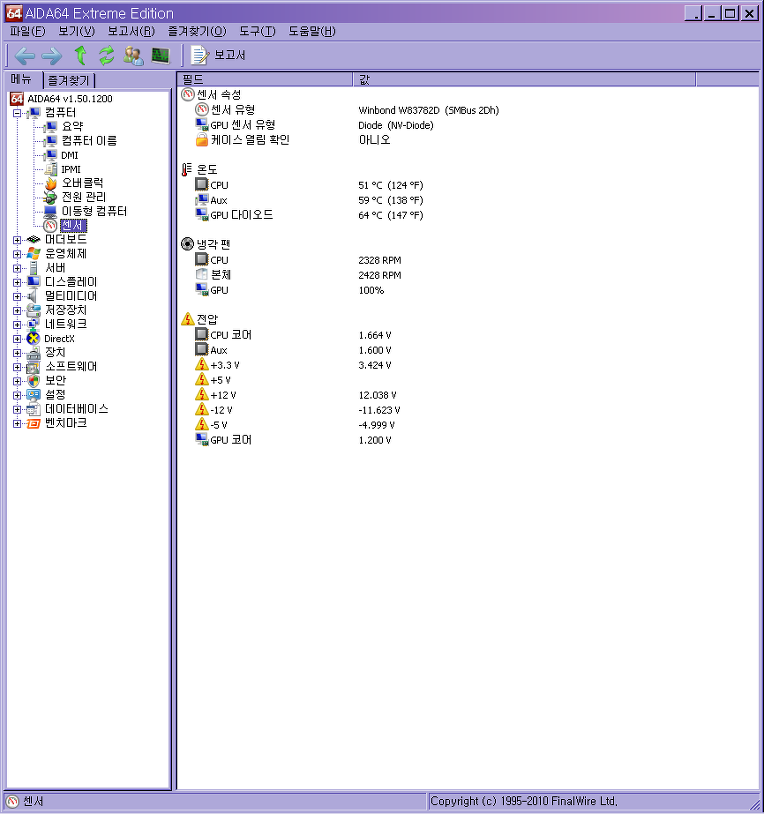The width and height of the screenshot is (764, 814).
Task: Click the green monitor chip toolbar icon
Action: (160, 55)
